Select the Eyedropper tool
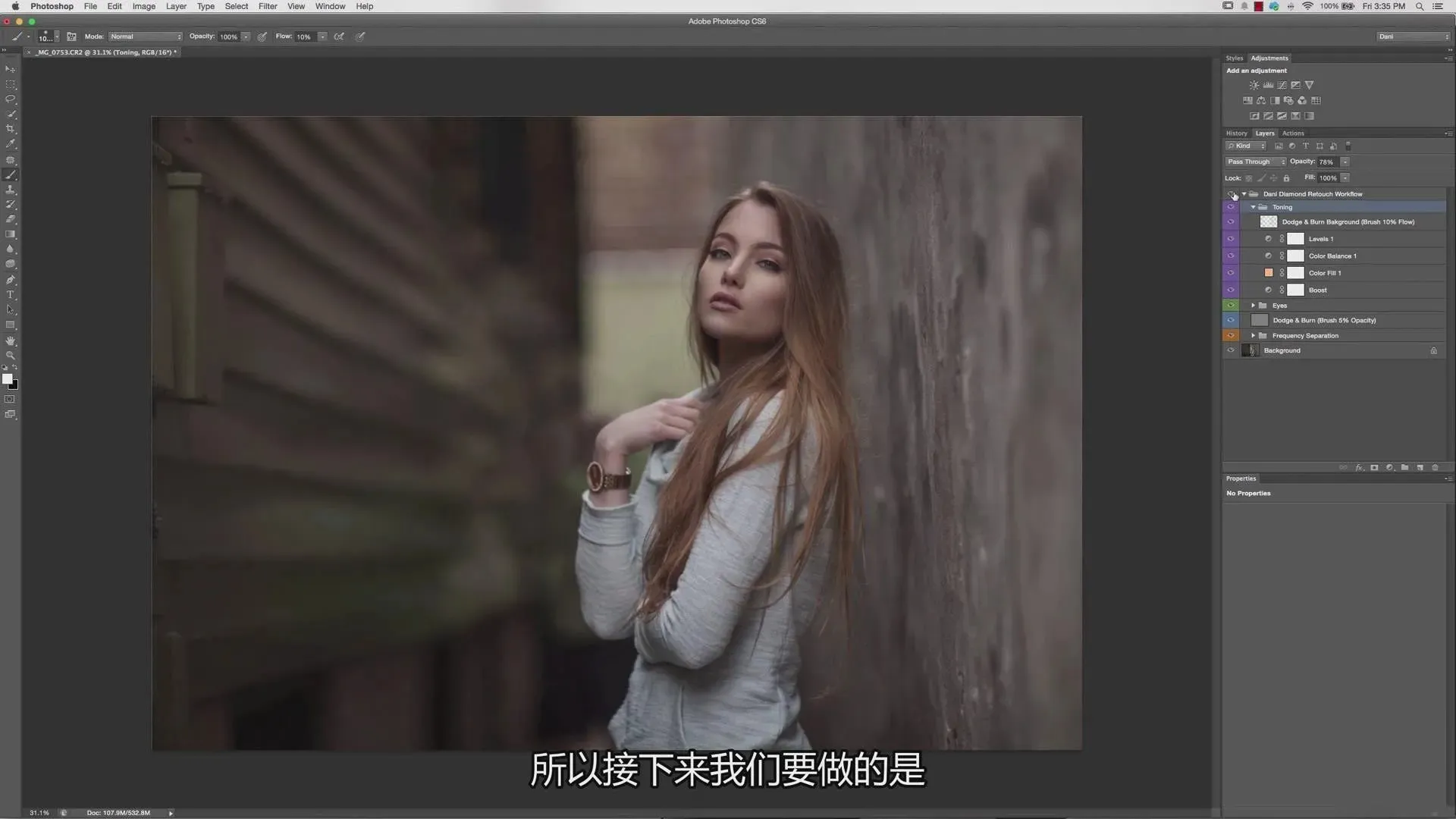This screenshot has height=819, width=1456. pyautogui.click(x=11, y=144)
